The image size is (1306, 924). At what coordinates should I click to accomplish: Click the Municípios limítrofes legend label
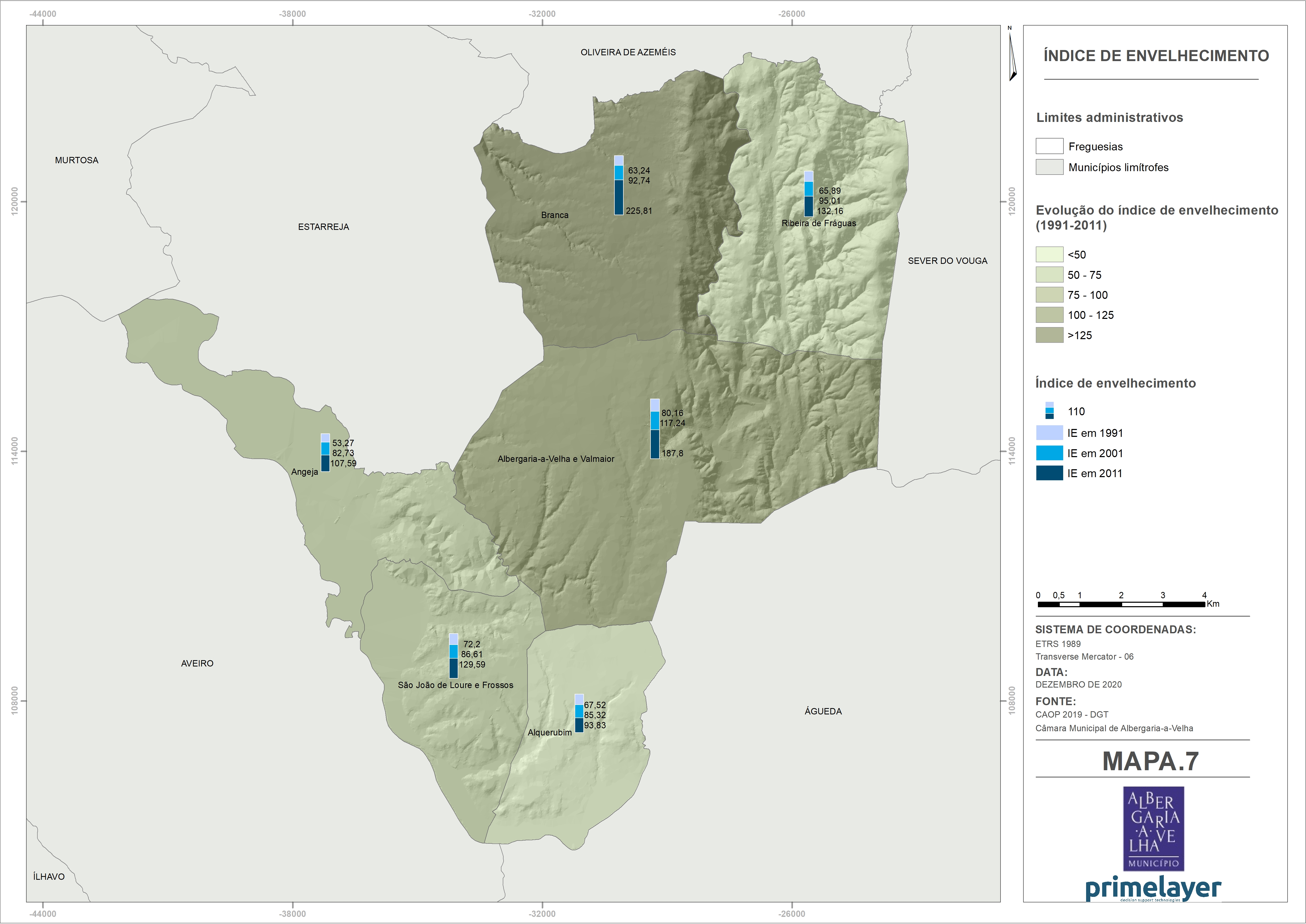pyautogui.click(x=1118, y=167)
